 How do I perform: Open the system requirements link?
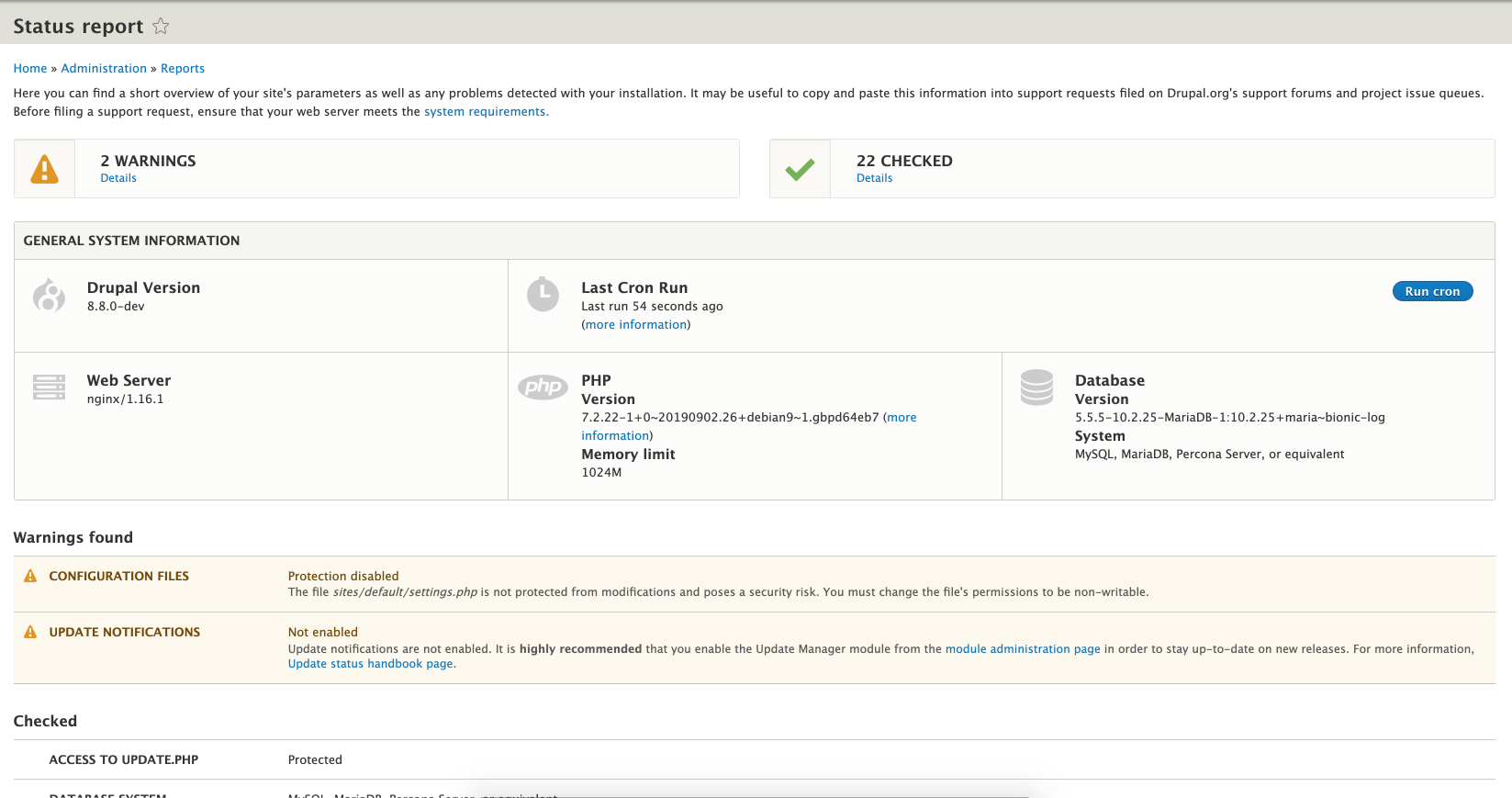[x=485, y=111]
